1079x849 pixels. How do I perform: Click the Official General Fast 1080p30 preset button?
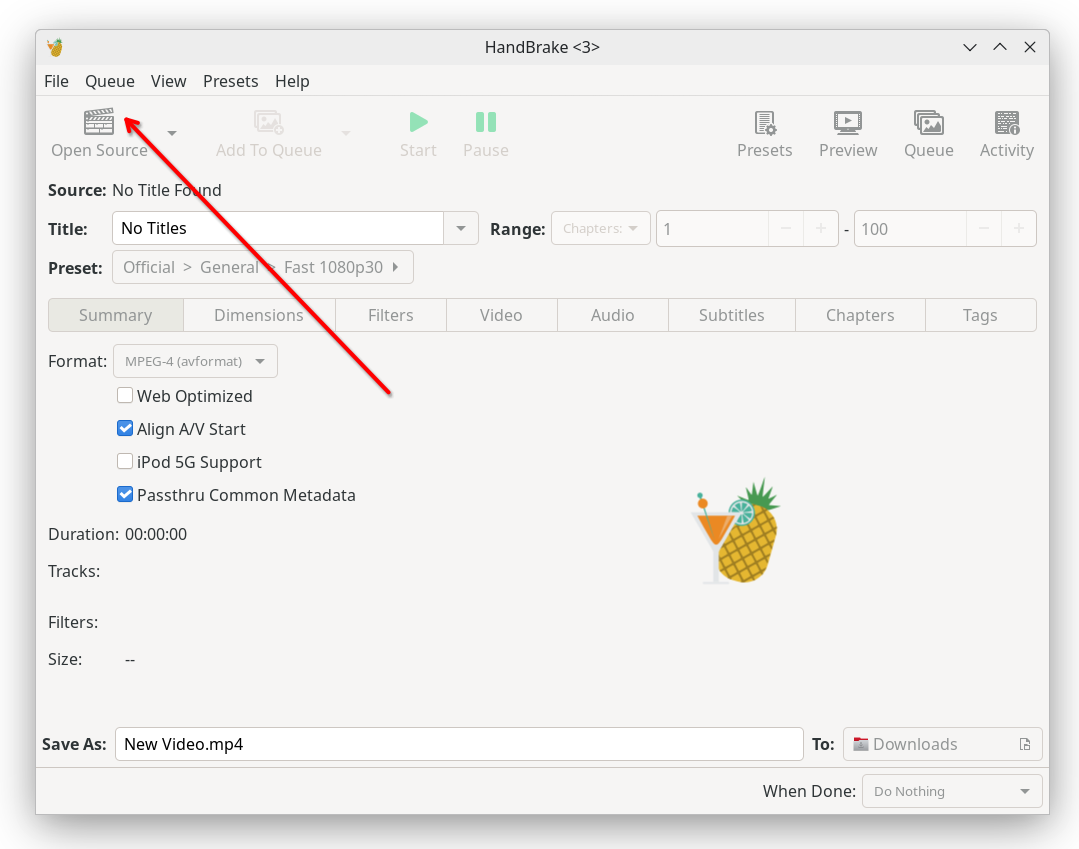pyautogui.click(x=262, y=267)
